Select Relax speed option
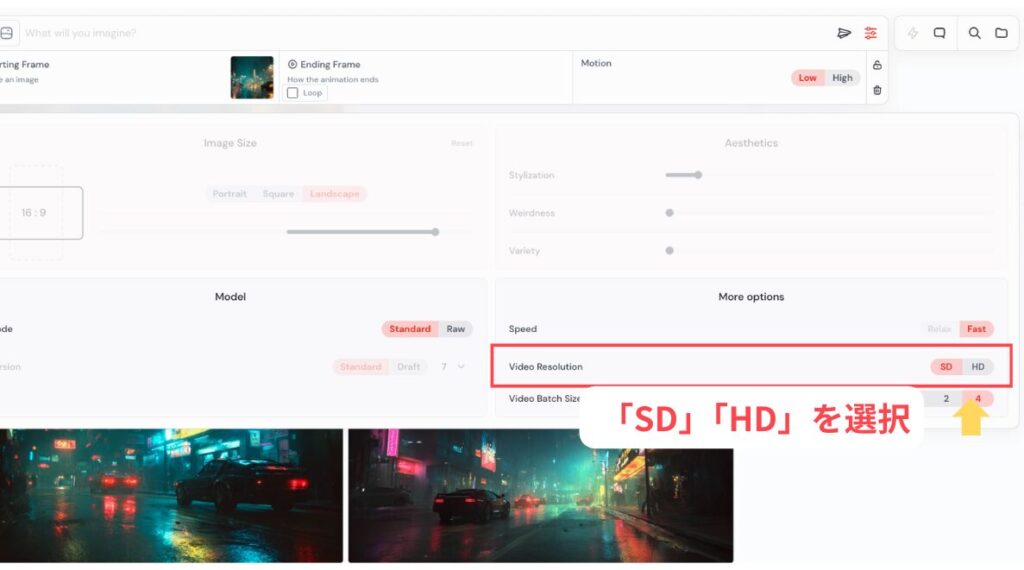This screenshot has height=570, width=1024. click(x=938, y=329)
